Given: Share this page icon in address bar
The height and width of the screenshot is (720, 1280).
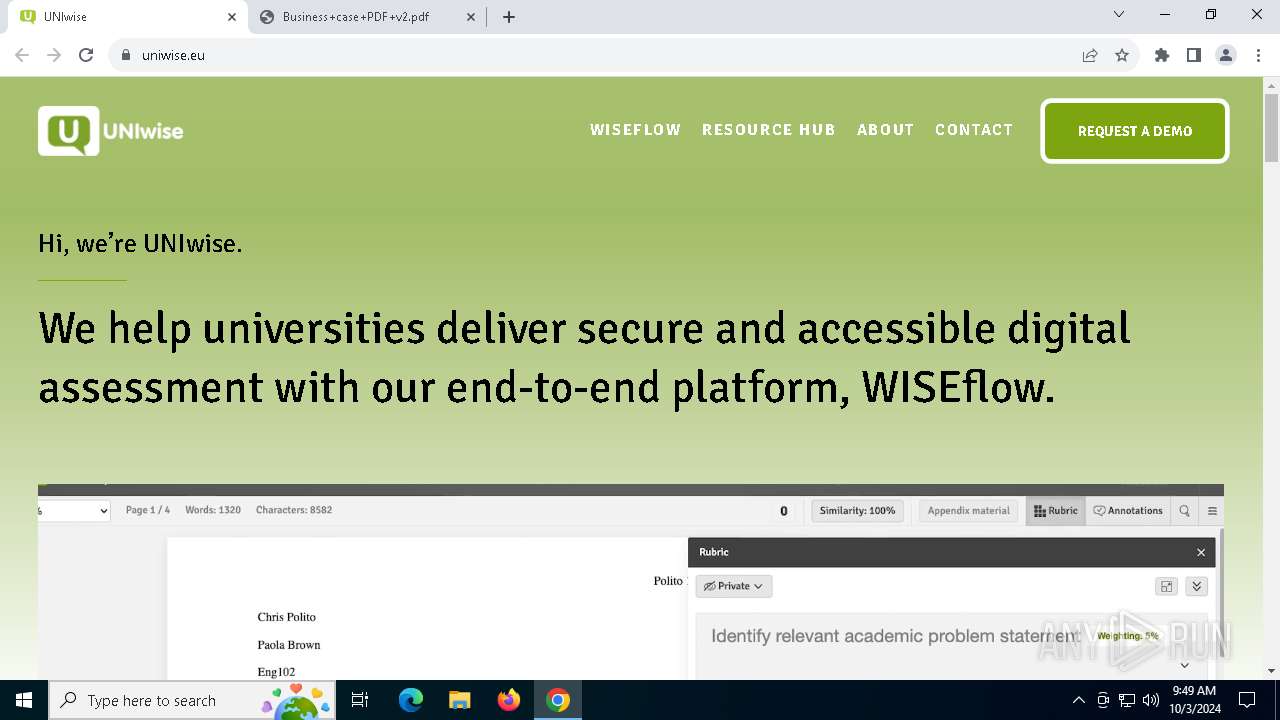Looking at the screenshot, I should pos(1090,55).
